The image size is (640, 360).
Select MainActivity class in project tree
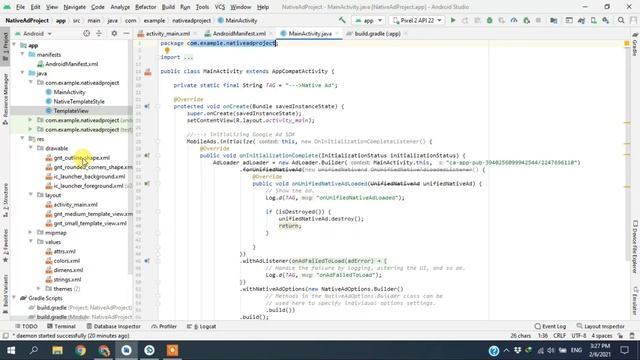(x=69, y=92)
